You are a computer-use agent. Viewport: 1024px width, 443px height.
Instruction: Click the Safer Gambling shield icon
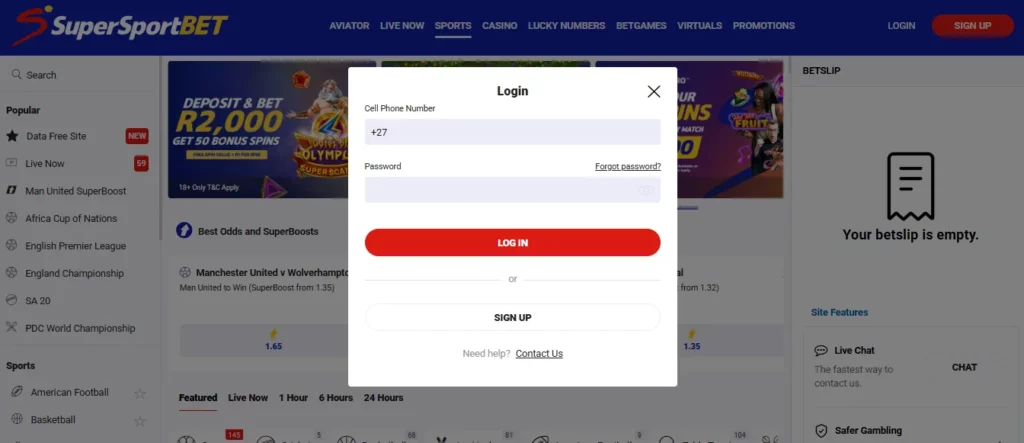pos(821,431)
